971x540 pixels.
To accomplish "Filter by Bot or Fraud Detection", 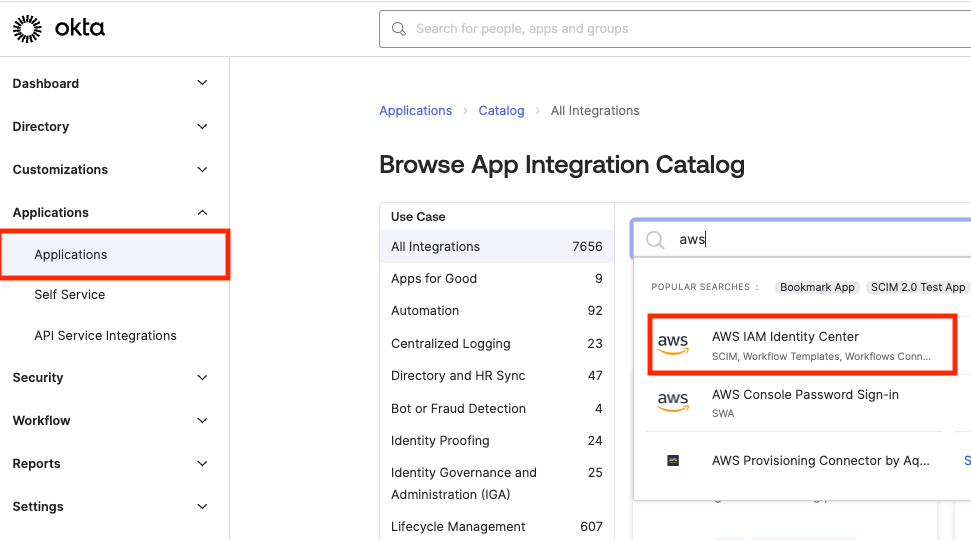I will tap(497, 409).
